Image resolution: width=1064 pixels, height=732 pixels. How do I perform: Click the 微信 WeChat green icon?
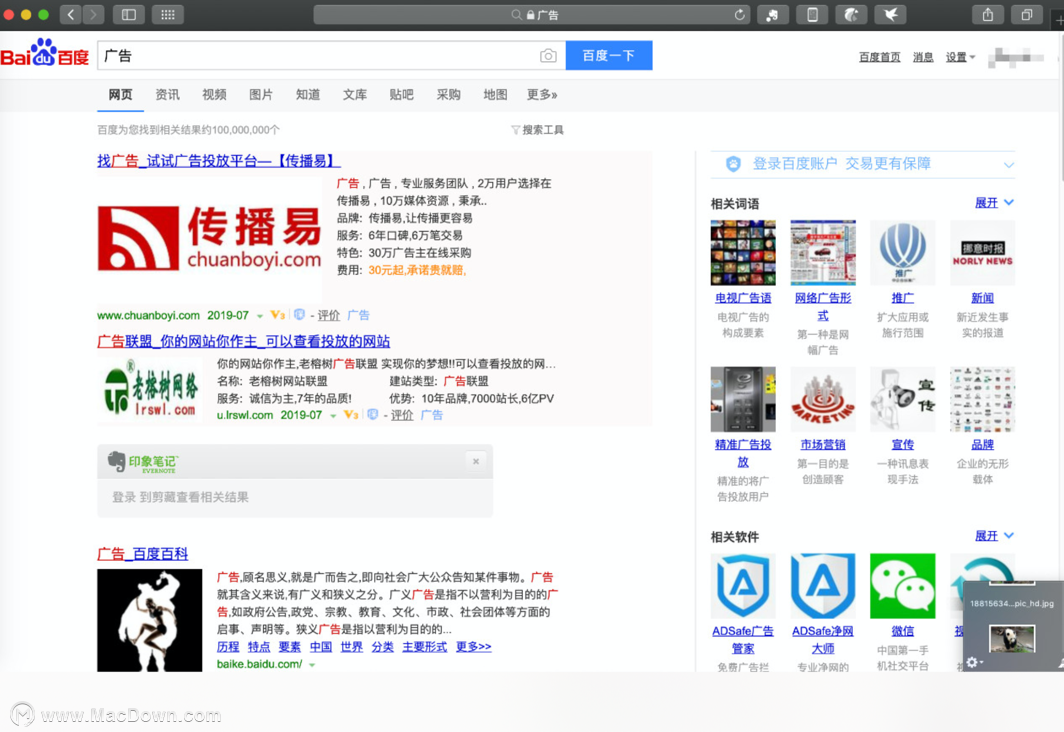902,586
